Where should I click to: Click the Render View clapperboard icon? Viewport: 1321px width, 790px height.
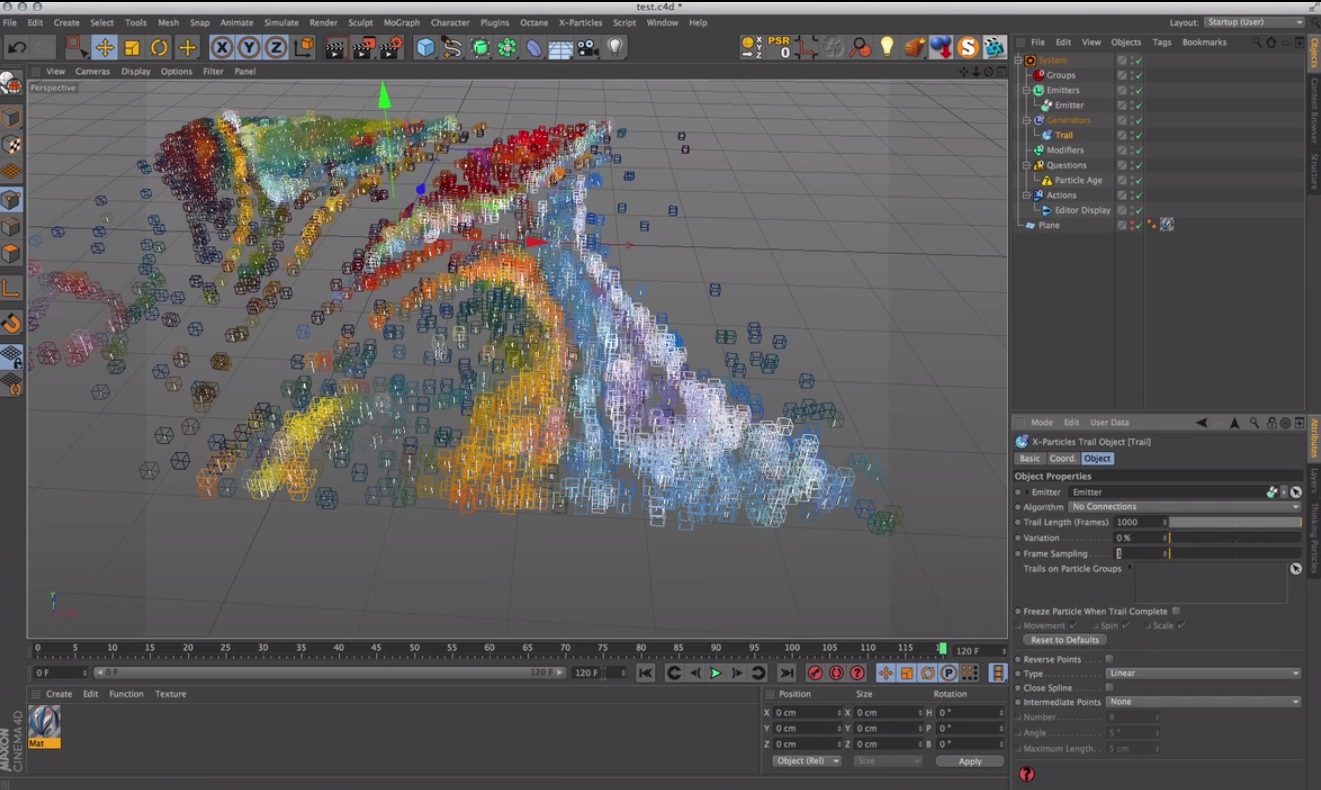336,47
